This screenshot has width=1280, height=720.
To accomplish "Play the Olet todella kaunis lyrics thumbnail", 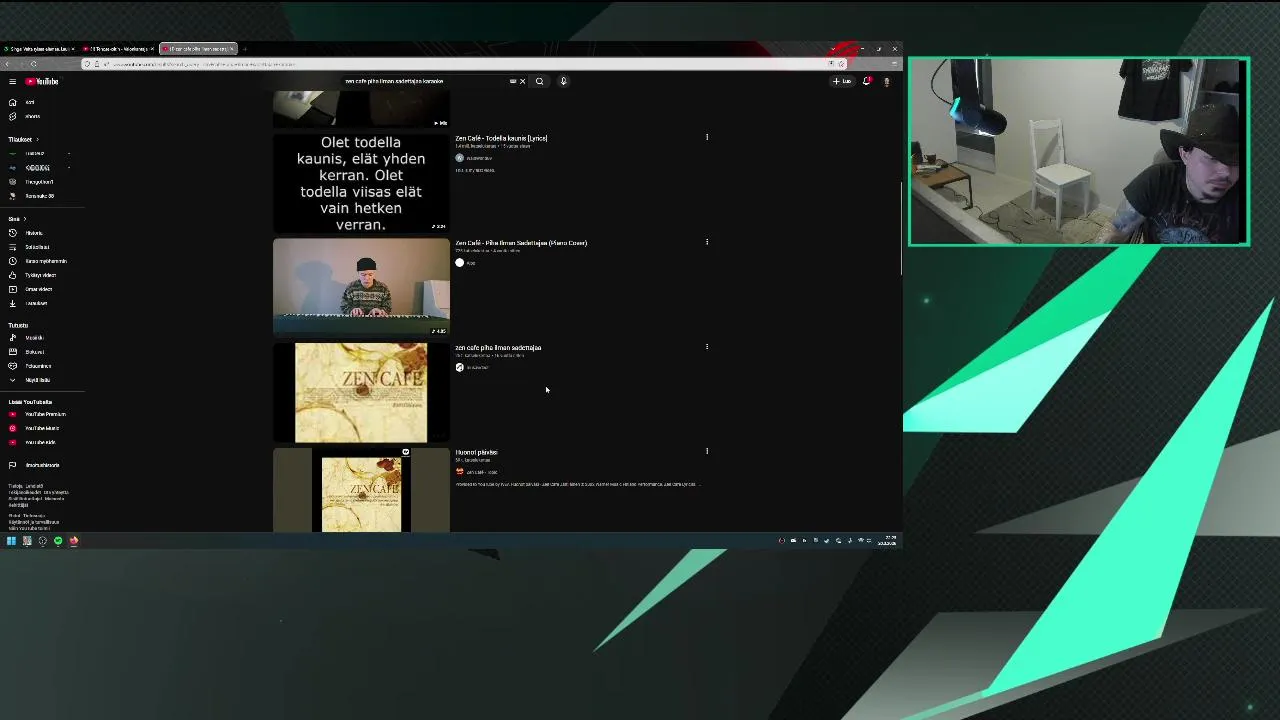I will tap(361, 183).
